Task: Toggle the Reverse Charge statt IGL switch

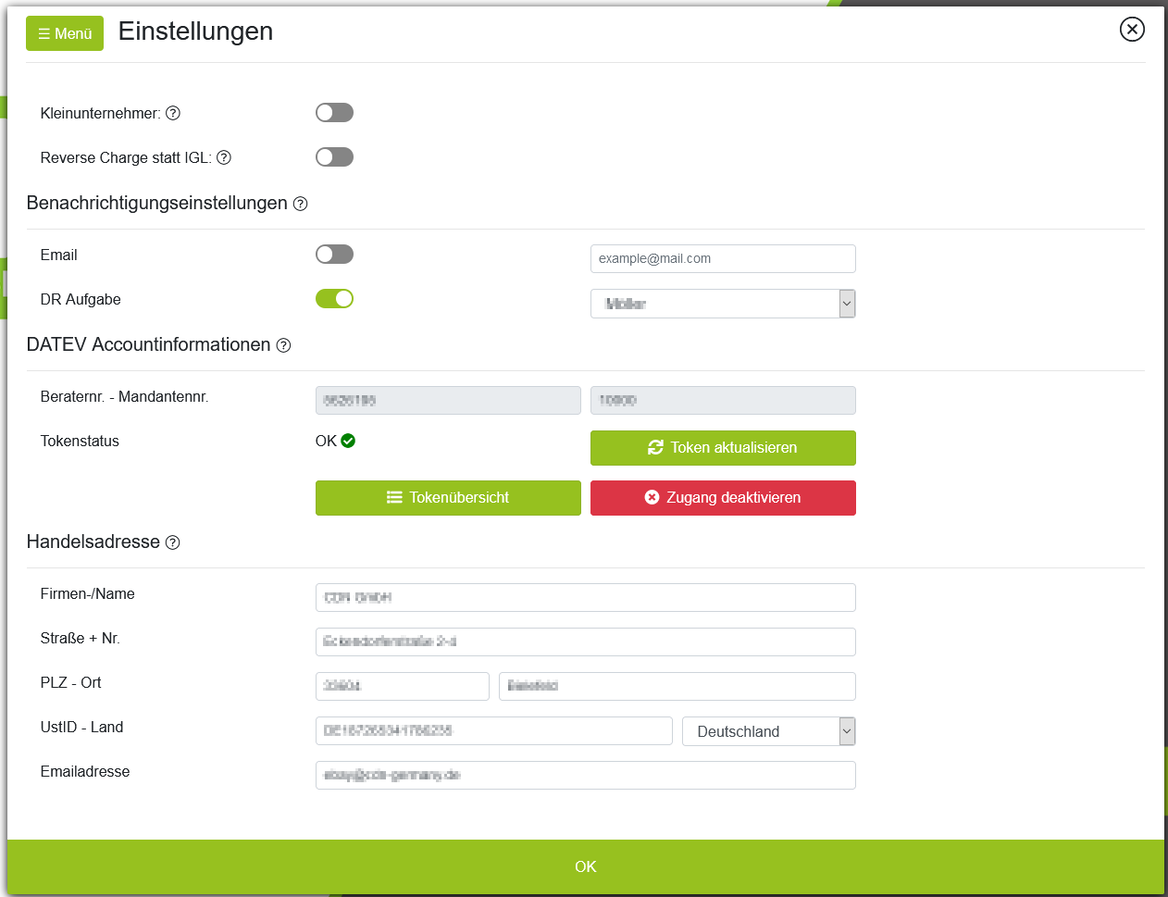Action: [334, 157]
